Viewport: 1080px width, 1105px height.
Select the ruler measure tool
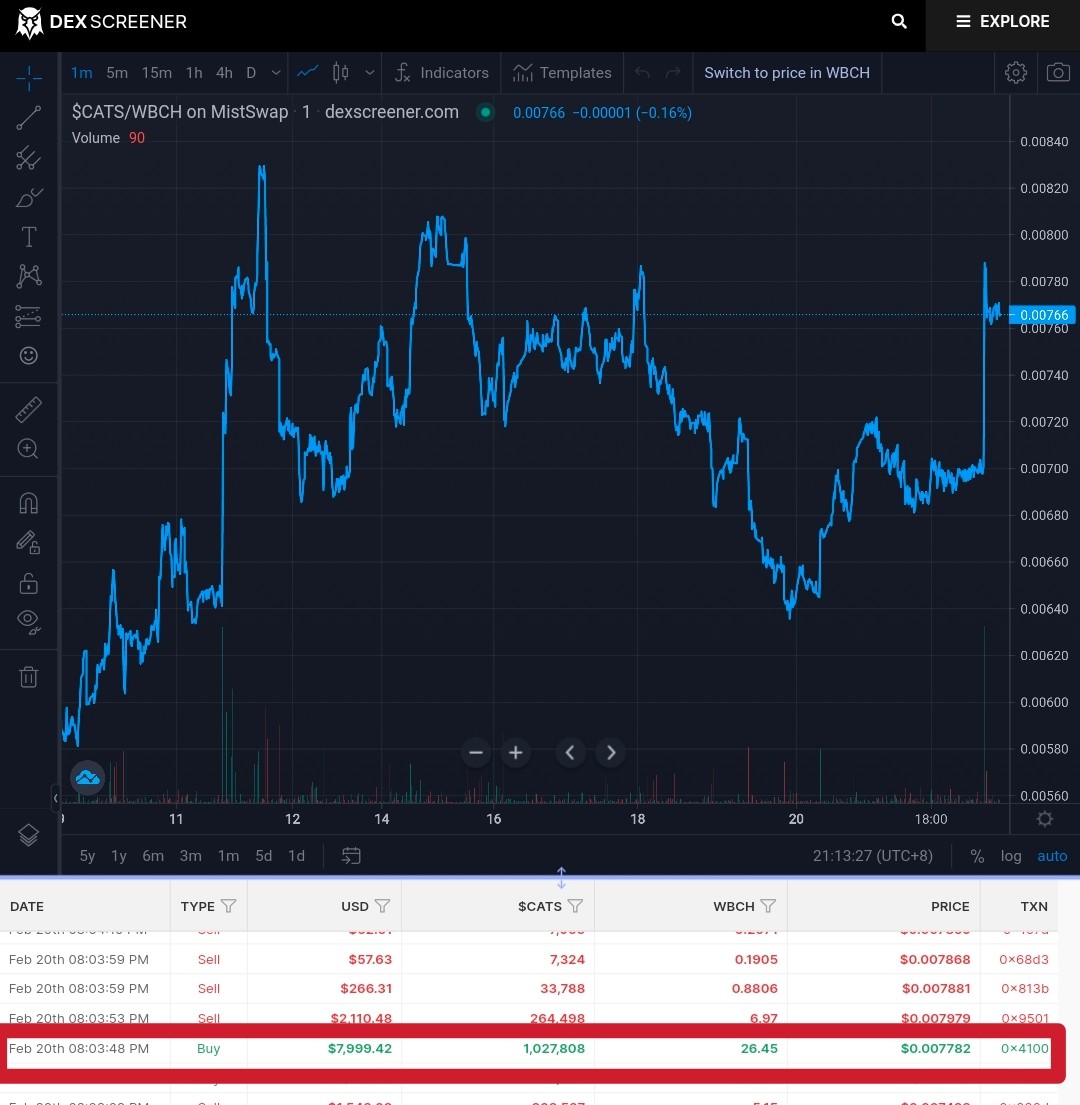pos(28,409)
